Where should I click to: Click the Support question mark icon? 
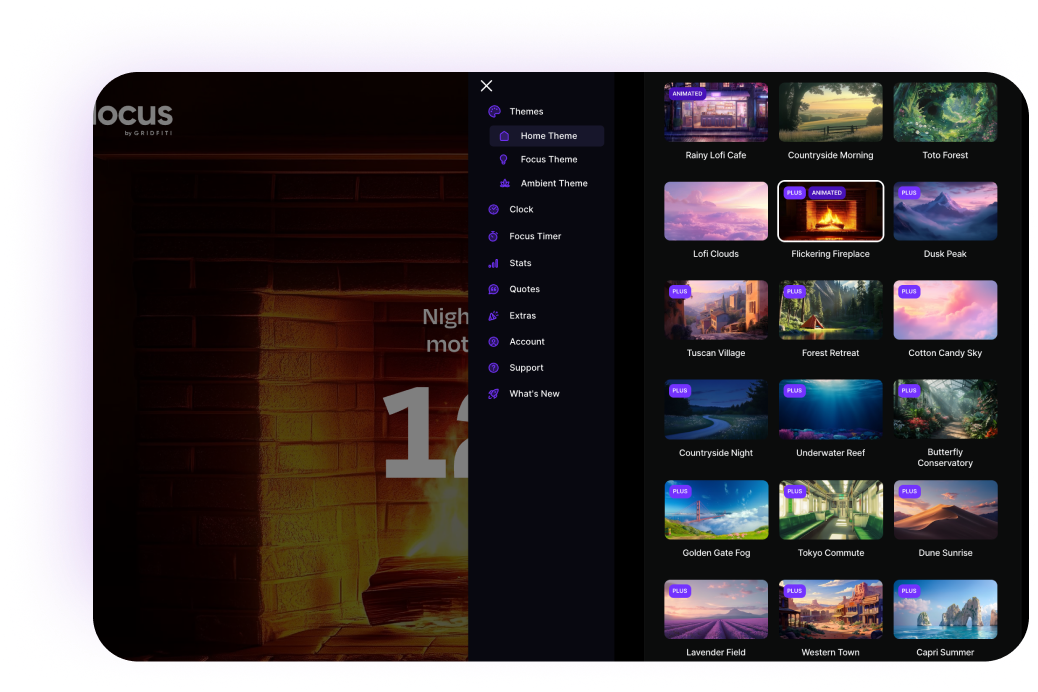(493, 367)
